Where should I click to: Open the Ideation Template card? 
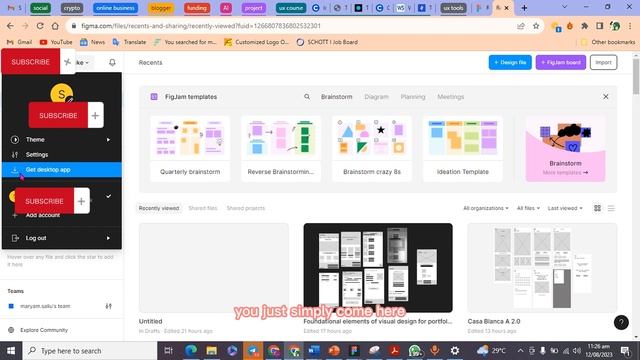tap(463, 149)
